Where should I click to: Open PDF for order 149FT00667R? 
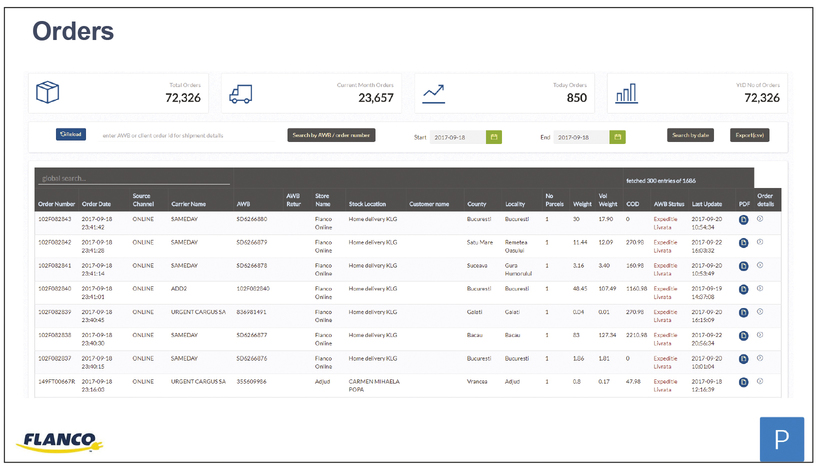tap(743, 381)
